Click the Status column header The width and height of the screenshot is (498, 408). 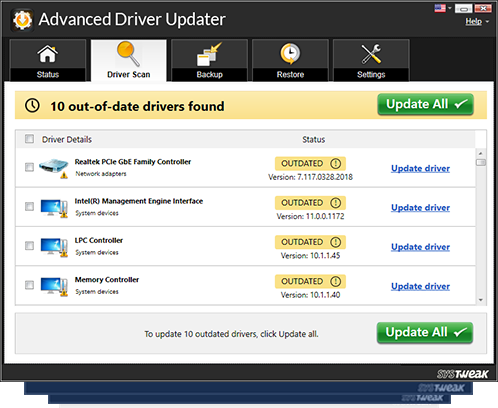click(313, 139)
